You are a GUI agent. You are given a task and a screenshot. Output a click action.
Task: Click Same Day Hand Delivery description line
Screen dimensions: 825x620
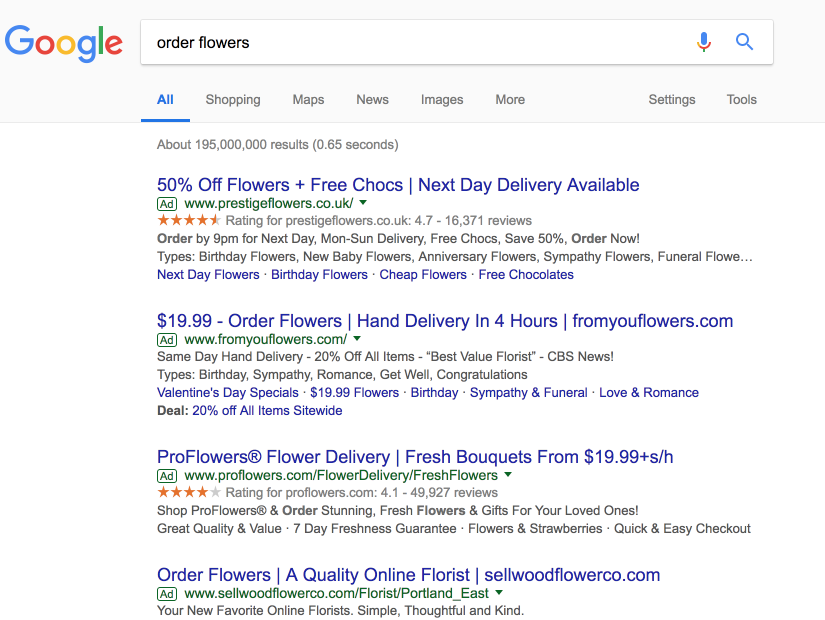tap(386, 356)
